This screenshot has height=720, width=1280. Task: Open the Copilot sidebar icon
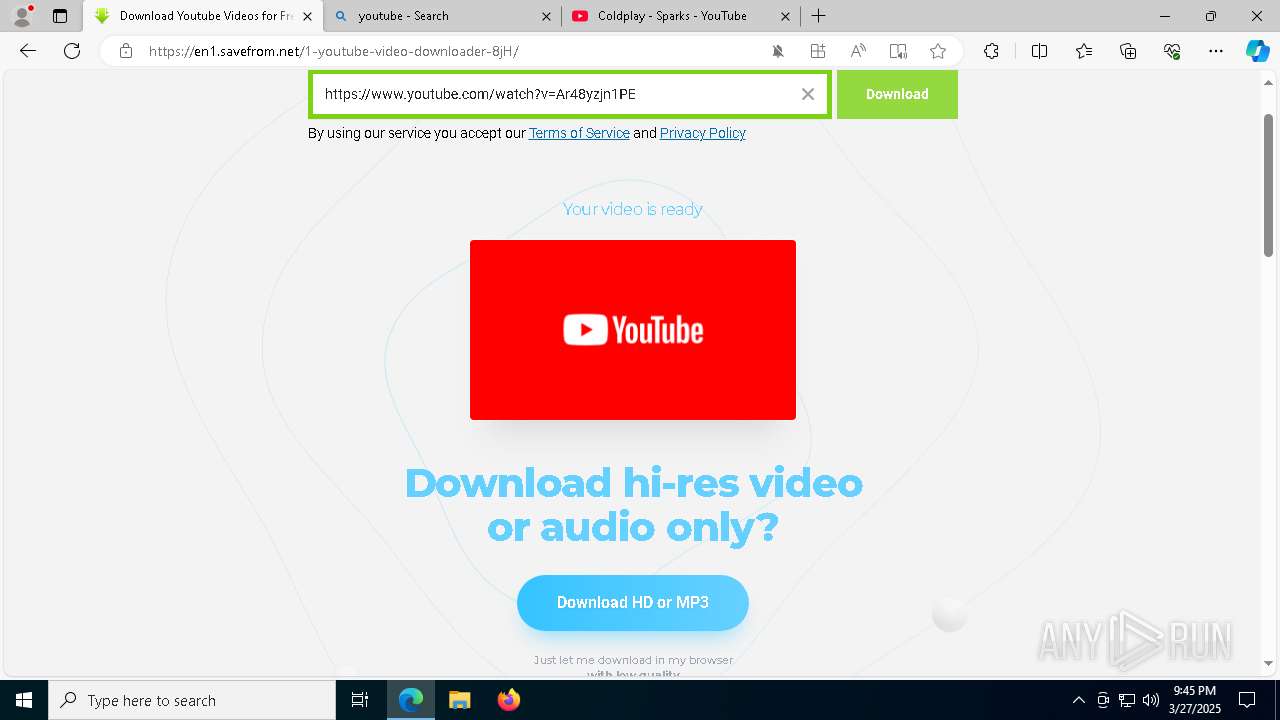pyautogui.click(x=1257, y=51)
